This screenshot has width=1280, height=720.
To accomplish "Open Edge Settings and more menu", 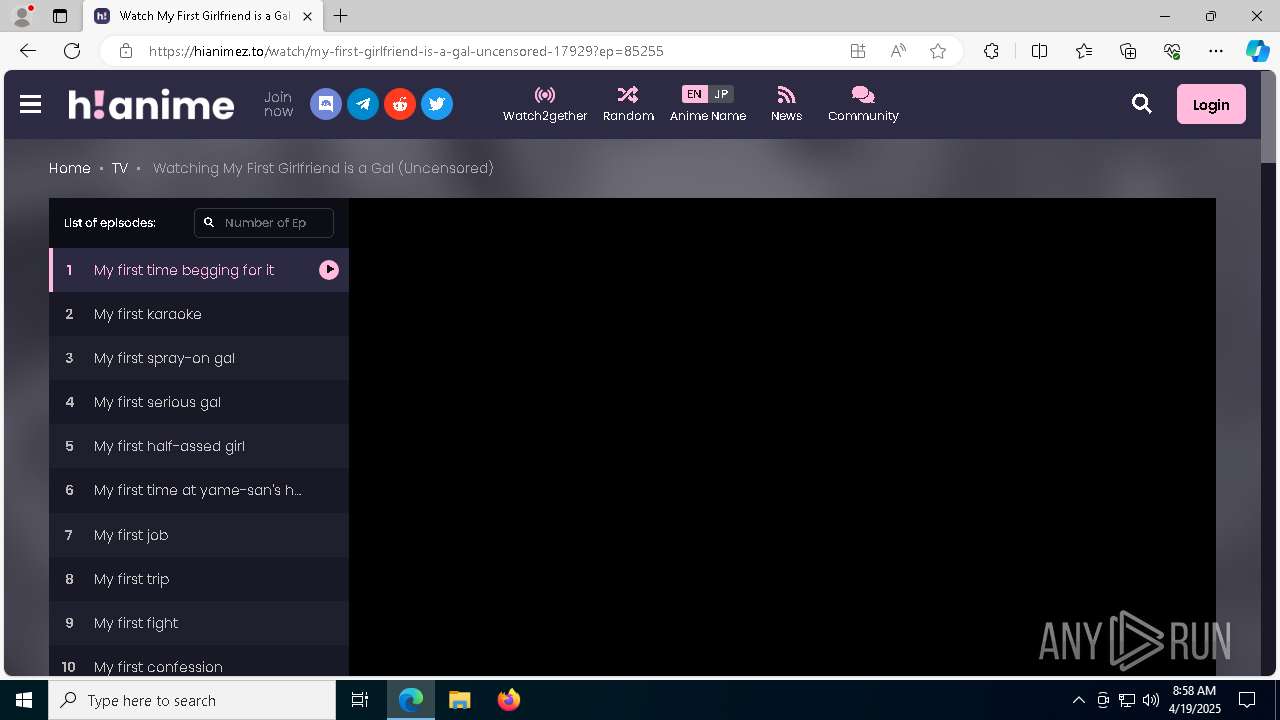I will [x=1216, y=51].
